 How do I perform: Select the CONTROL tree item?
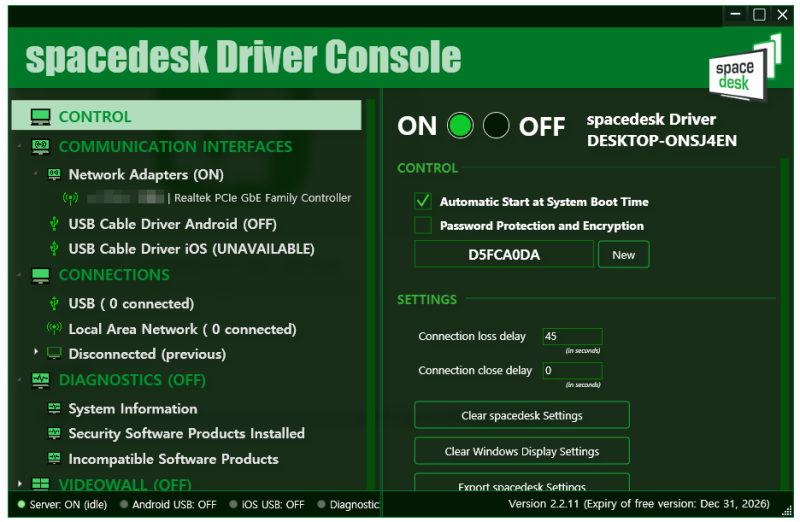coord(186,115)
